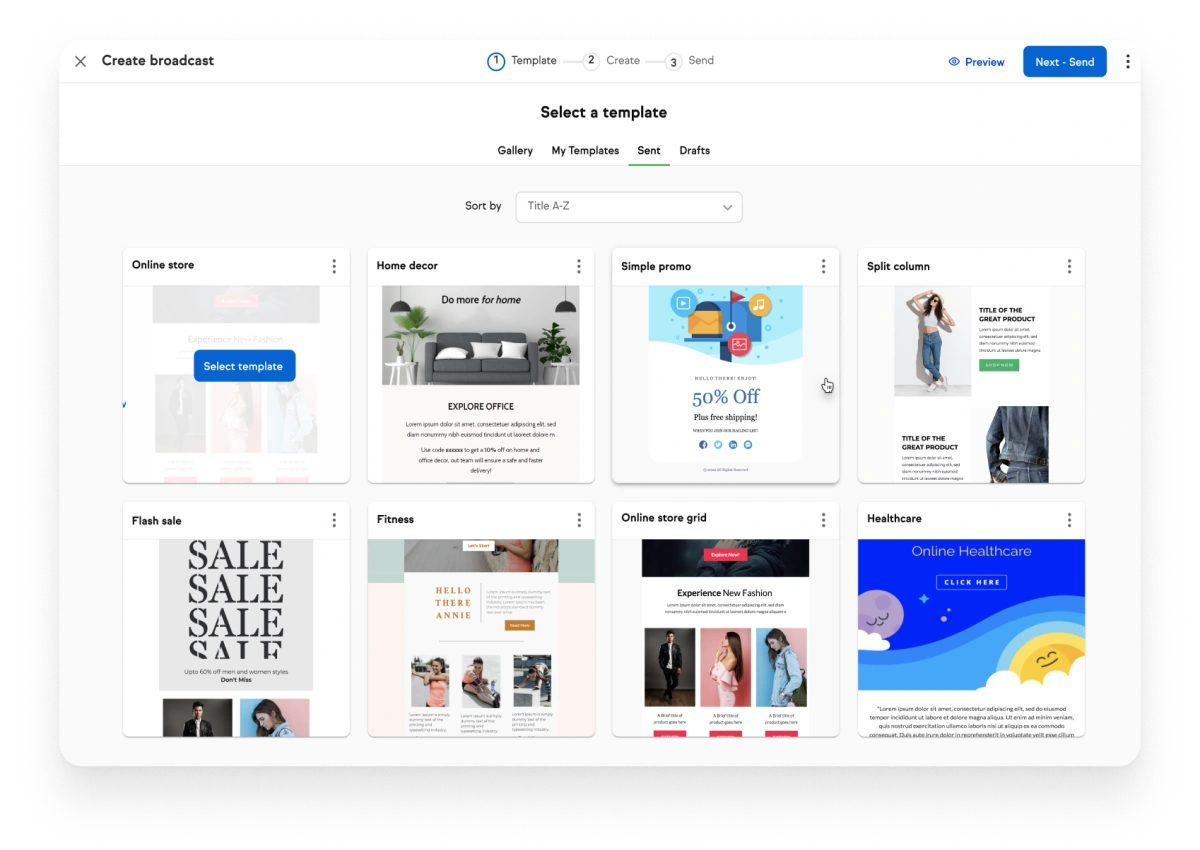Click the Select a template heading
The image size is (1200, 850).
pos(604,113)
